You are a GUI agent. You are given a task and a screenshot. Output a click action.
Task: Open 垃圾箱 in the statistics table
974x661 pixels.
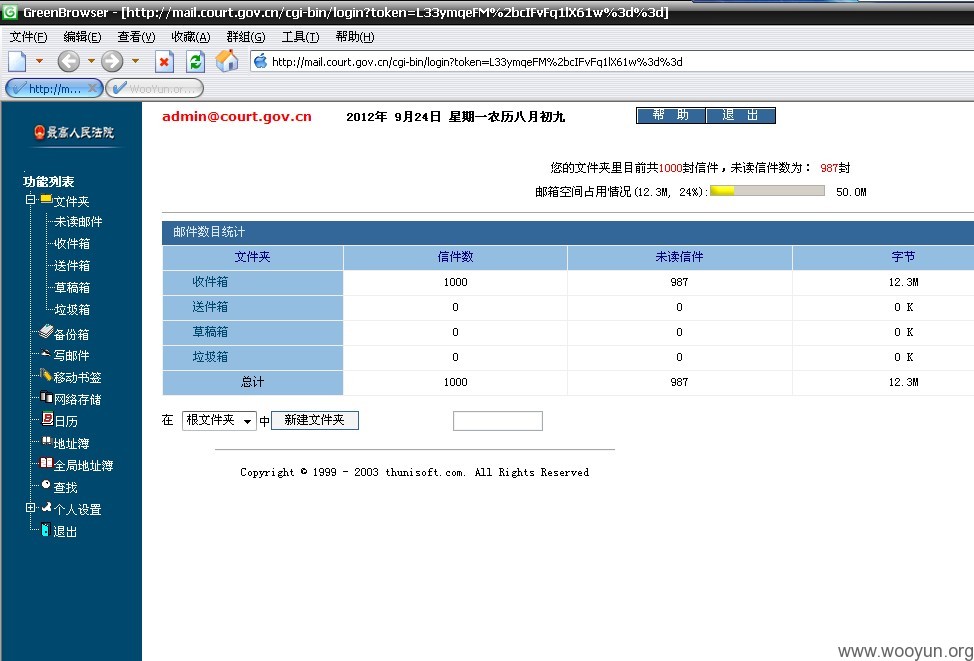[x=210, y=357]
